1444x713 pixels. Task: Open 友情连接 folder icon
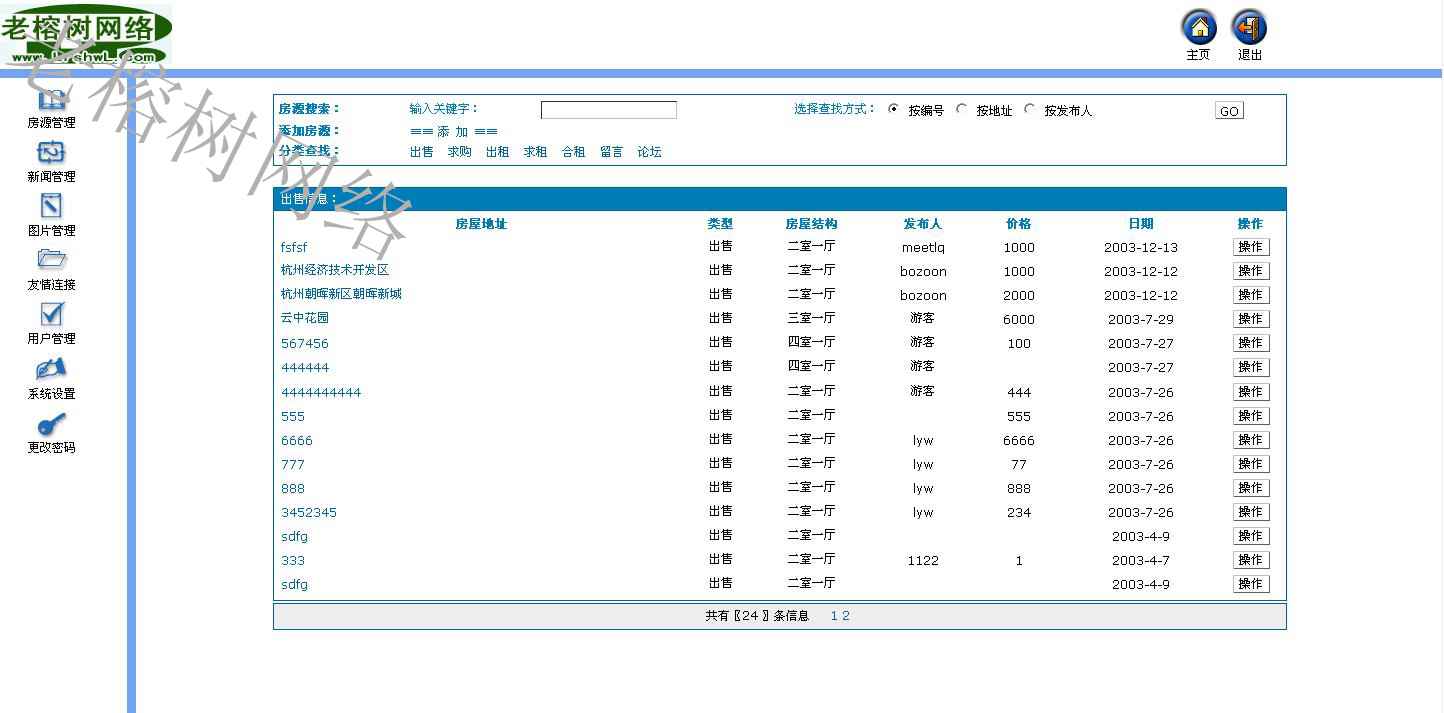[51, 260]
